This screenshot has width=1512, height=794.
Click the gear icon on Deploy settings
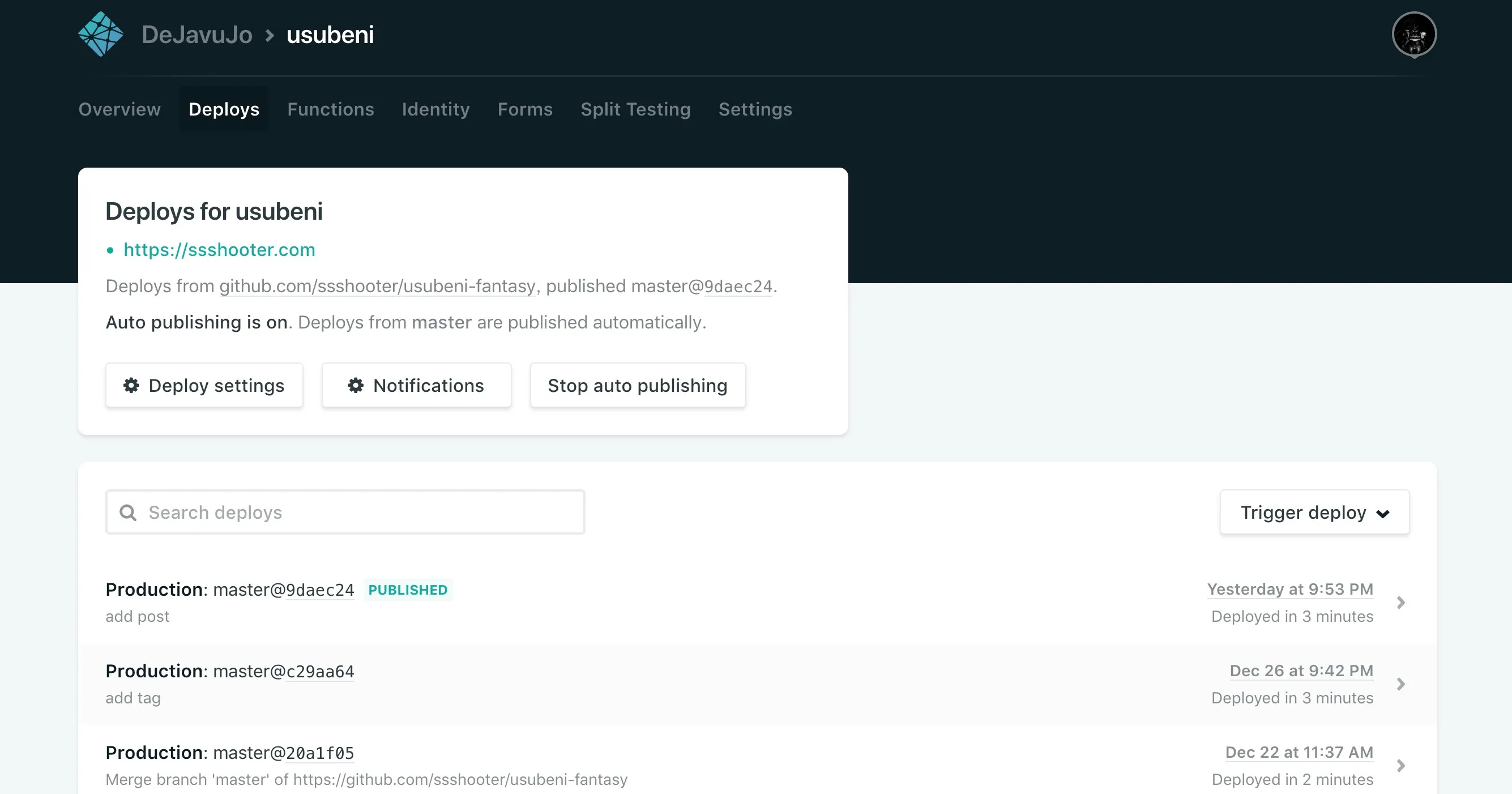(131, 385)
